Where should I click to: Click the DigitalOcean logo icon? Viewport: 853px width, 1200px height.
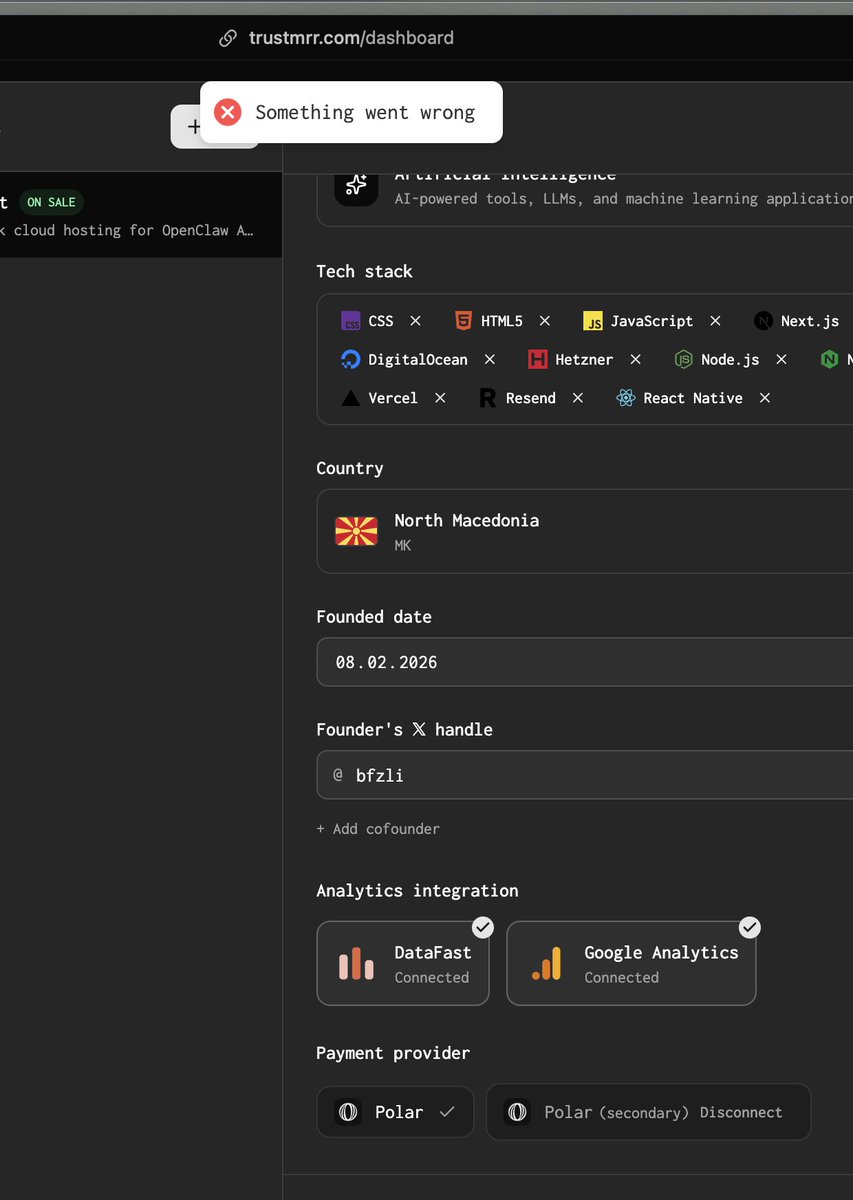click(351, 359)
